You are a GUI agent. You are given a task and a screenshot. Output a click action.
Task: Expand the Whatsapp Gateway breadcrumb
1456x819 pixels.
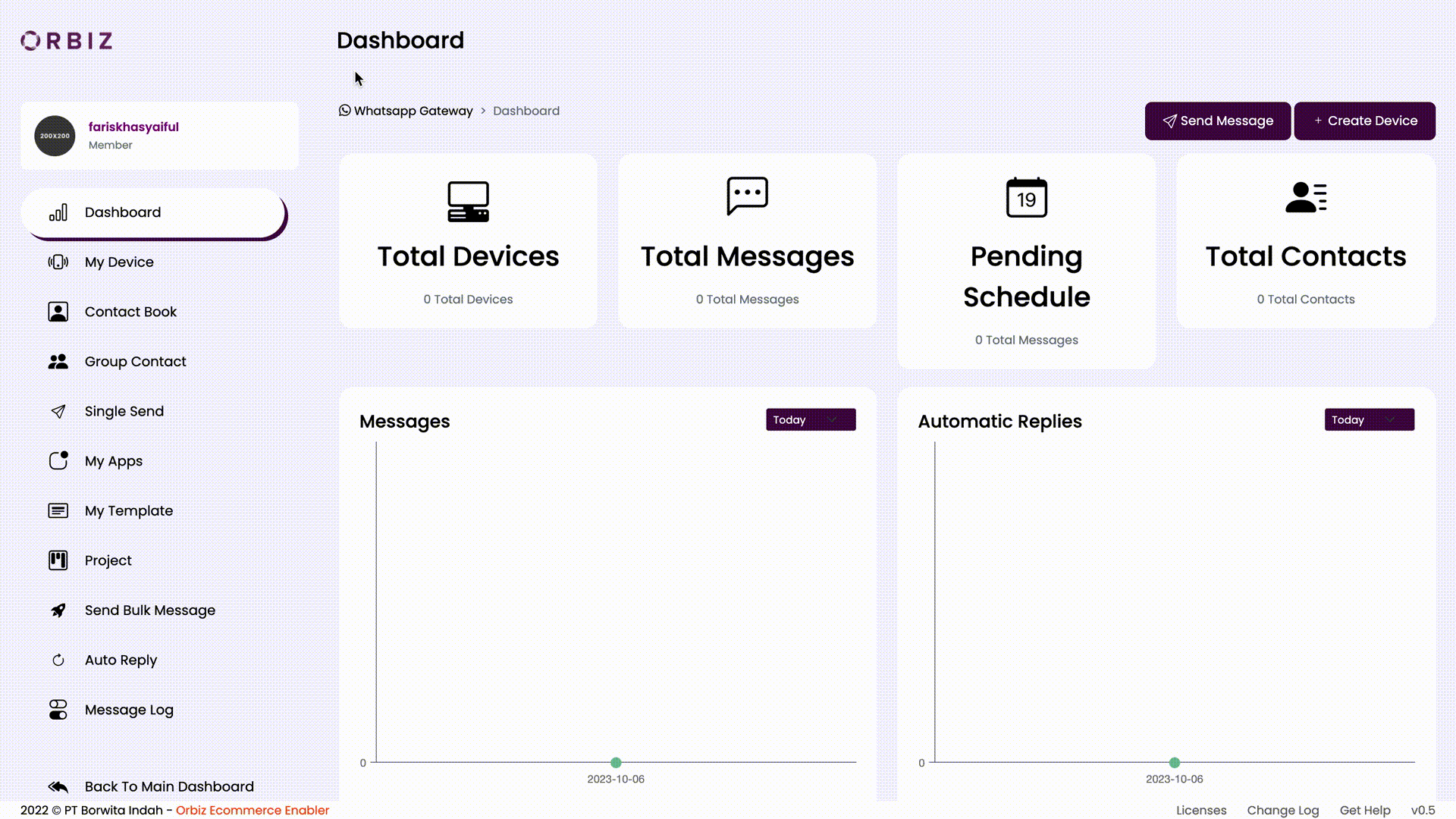[x=413, y=110]
